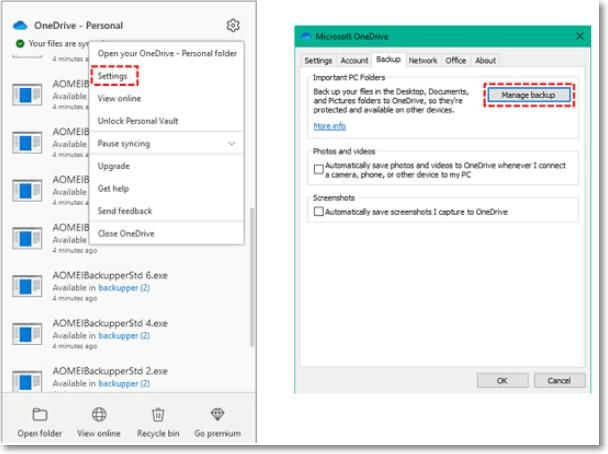Click the Open folder icon in the bottom bar

coord(40,414)
